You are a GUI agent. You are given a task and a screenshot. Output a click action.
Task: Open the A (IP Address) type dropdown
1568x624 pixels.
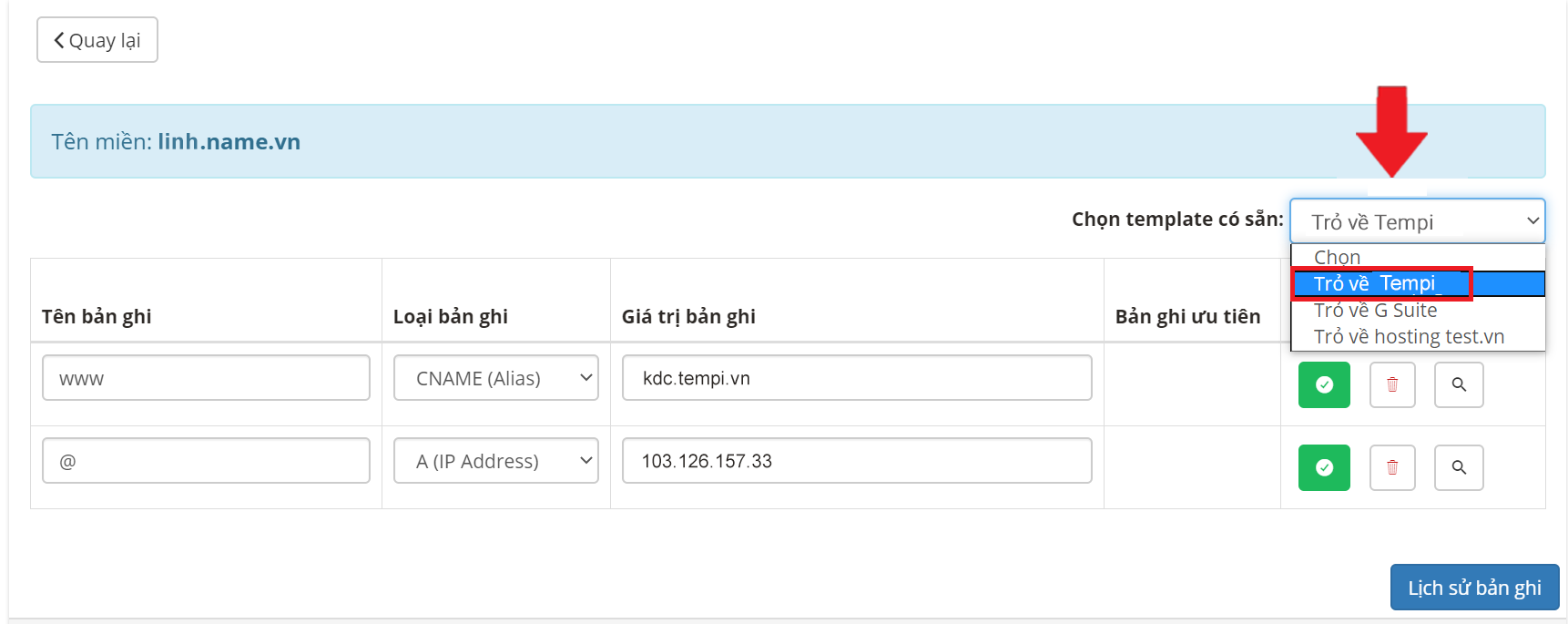(x=495, y=461)
